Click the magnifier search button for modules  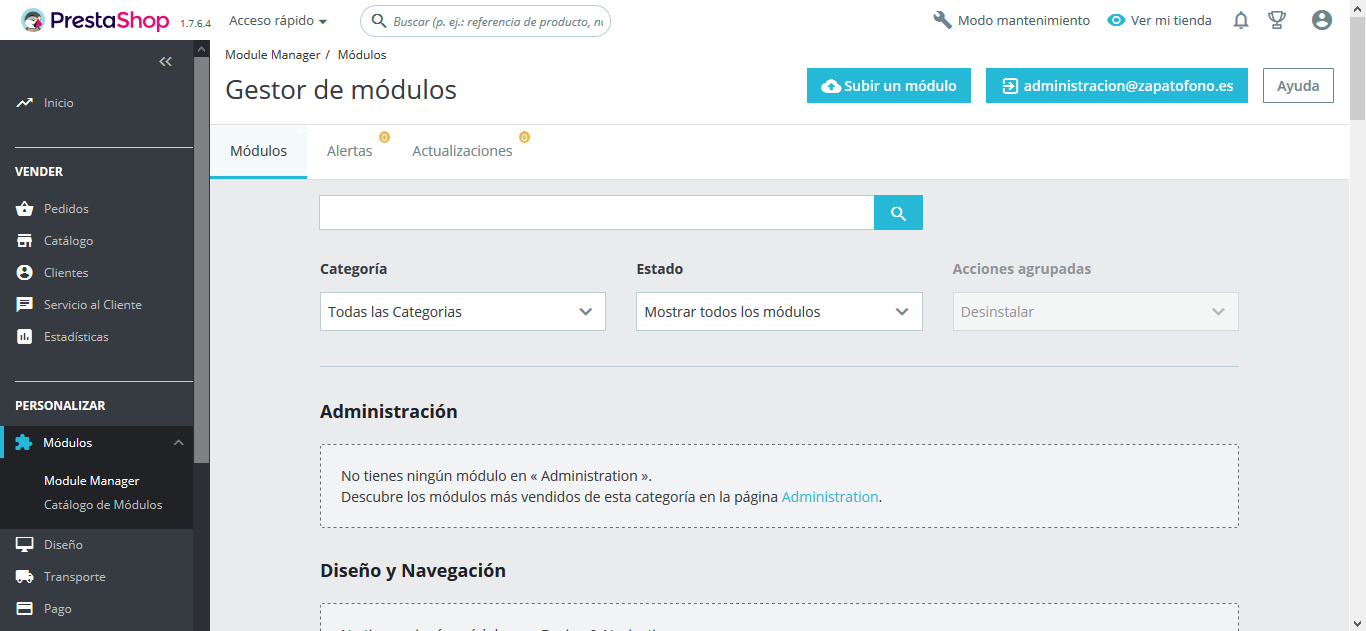[898, 213]
